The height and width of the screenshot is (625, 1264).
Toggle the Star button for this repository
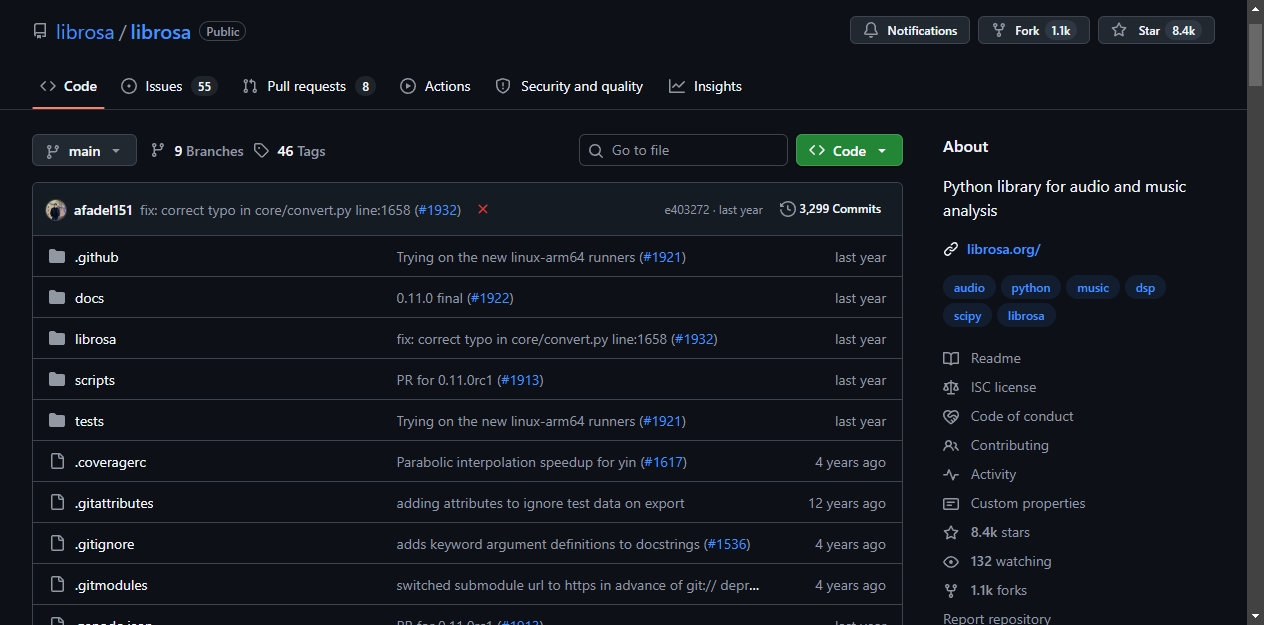[1156, 30]
